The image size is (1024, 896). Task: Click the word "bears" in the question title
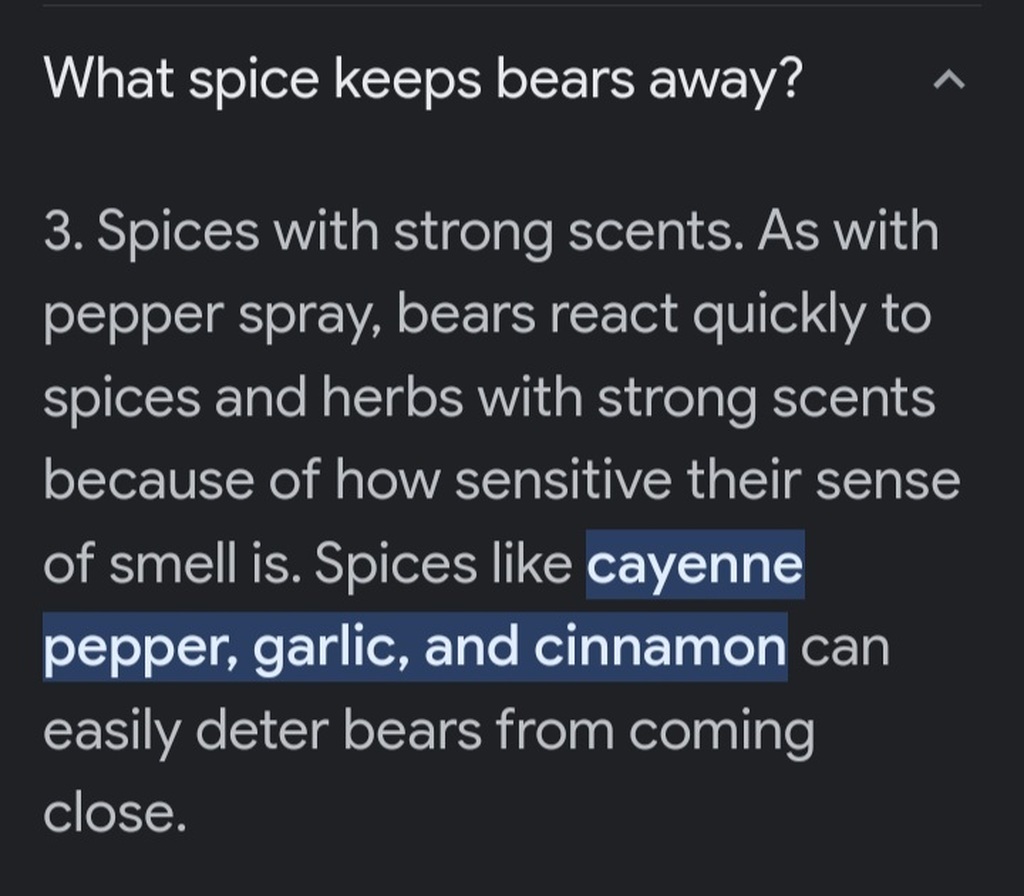point(565,80)
